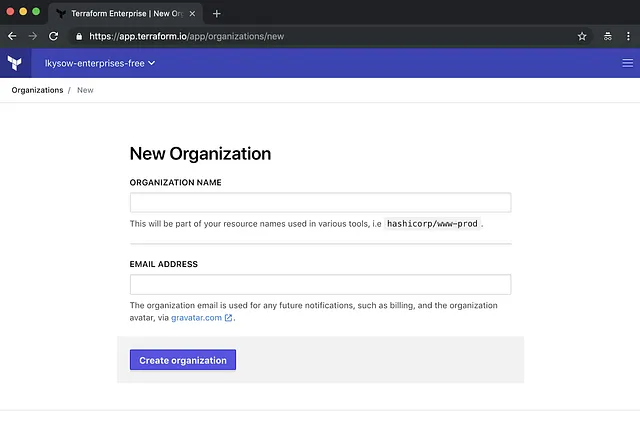640x437 pixels.
Task: Bookmark page with the star icon
Action: [582, 36]
